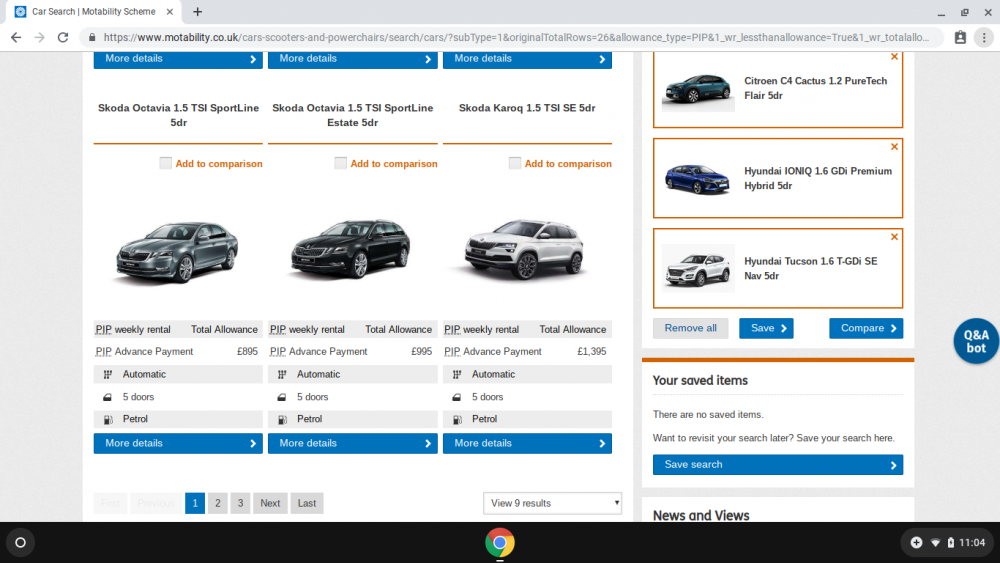Click the Skoda Karoq 1.5 TSI SE 5dr title
The width and height of the screenshot is (1000, 563).
pyautogui.click(x=527, y=108)
